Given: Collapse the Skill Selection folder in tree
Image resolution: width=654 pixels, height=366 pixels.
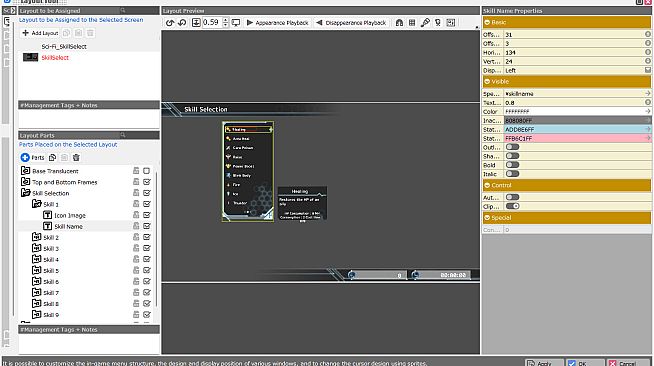Looking at the screenshot, I should click(25, 193).
